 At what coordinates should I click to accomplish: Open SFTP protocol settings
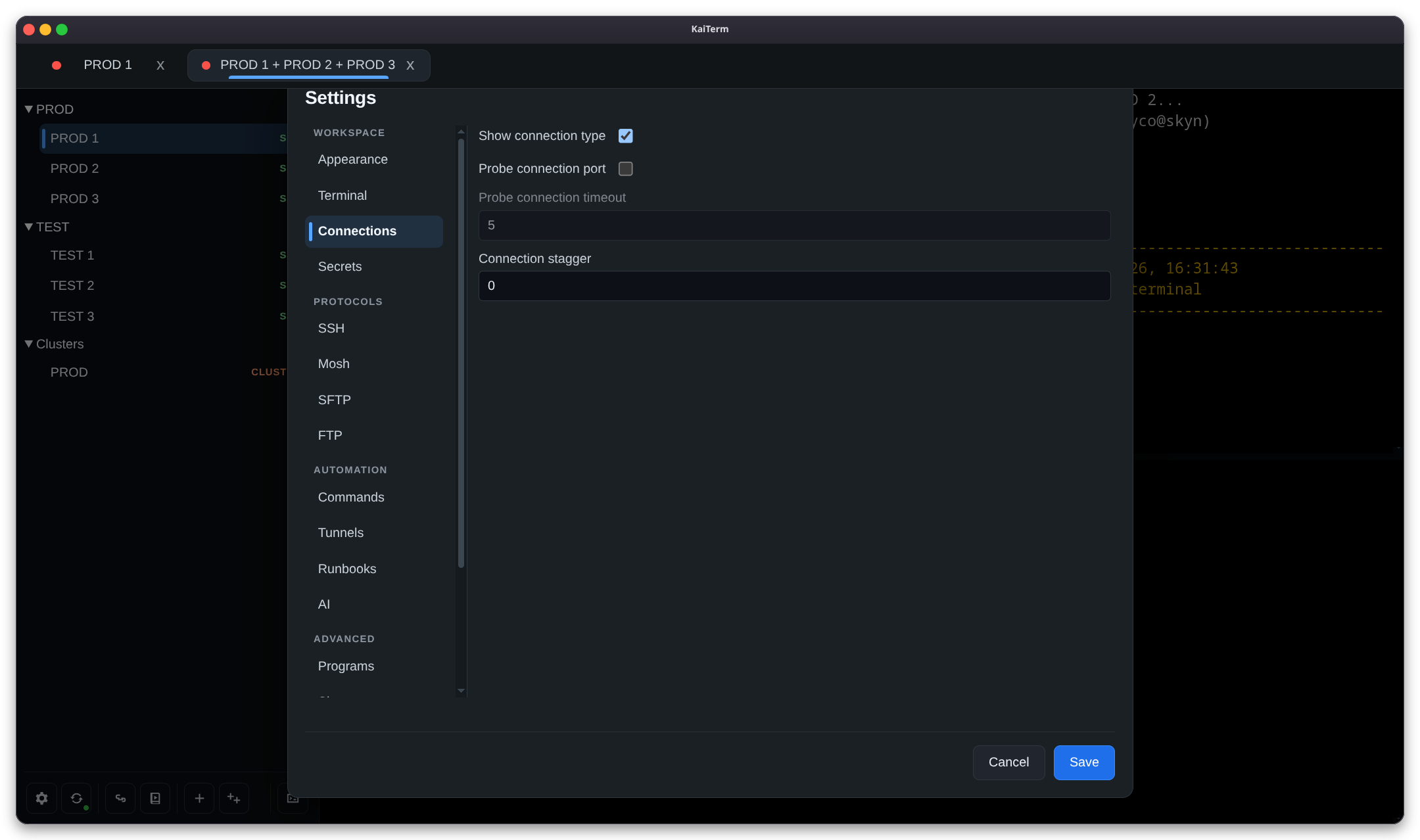pyautogui.click(x=374, y=400)
